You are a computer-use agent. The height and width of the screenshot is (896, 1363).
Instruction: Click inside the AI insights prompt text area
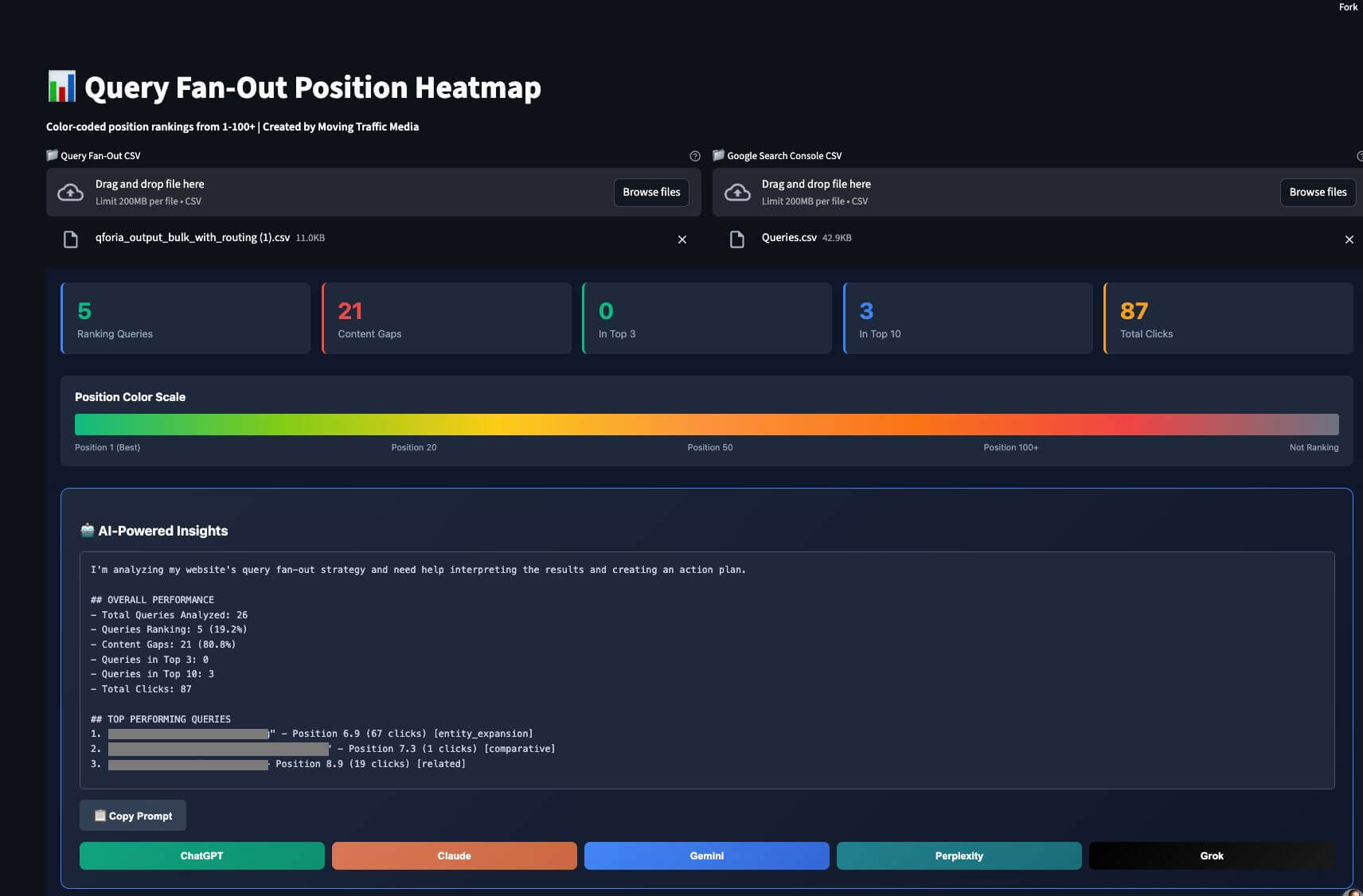707,670
